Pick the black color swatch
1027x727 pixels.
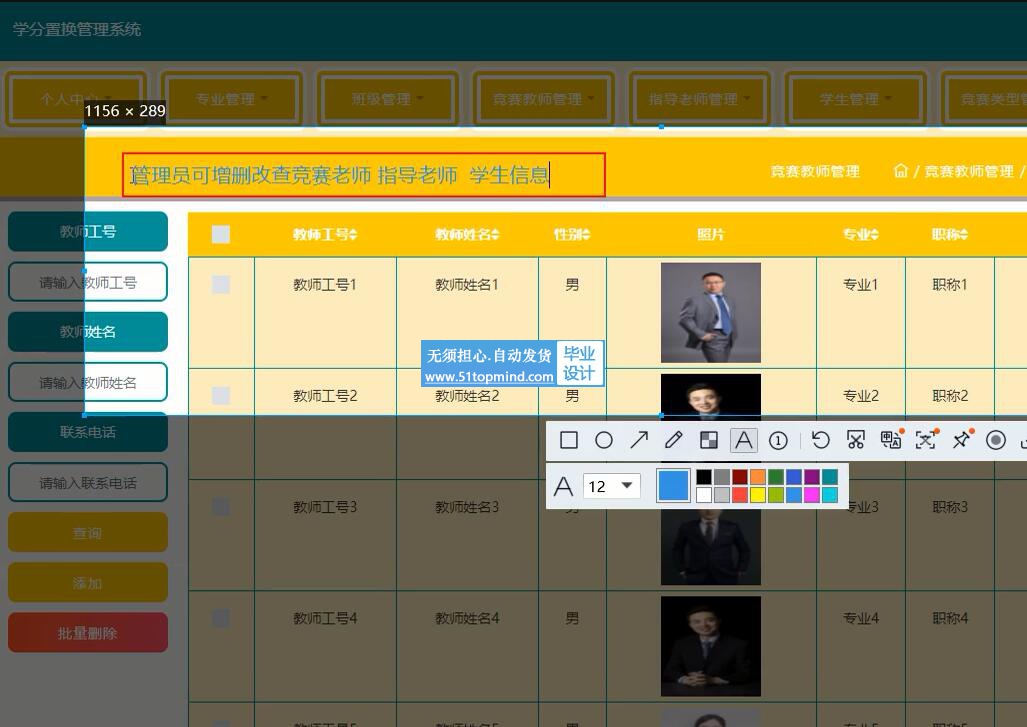(704, 476)
